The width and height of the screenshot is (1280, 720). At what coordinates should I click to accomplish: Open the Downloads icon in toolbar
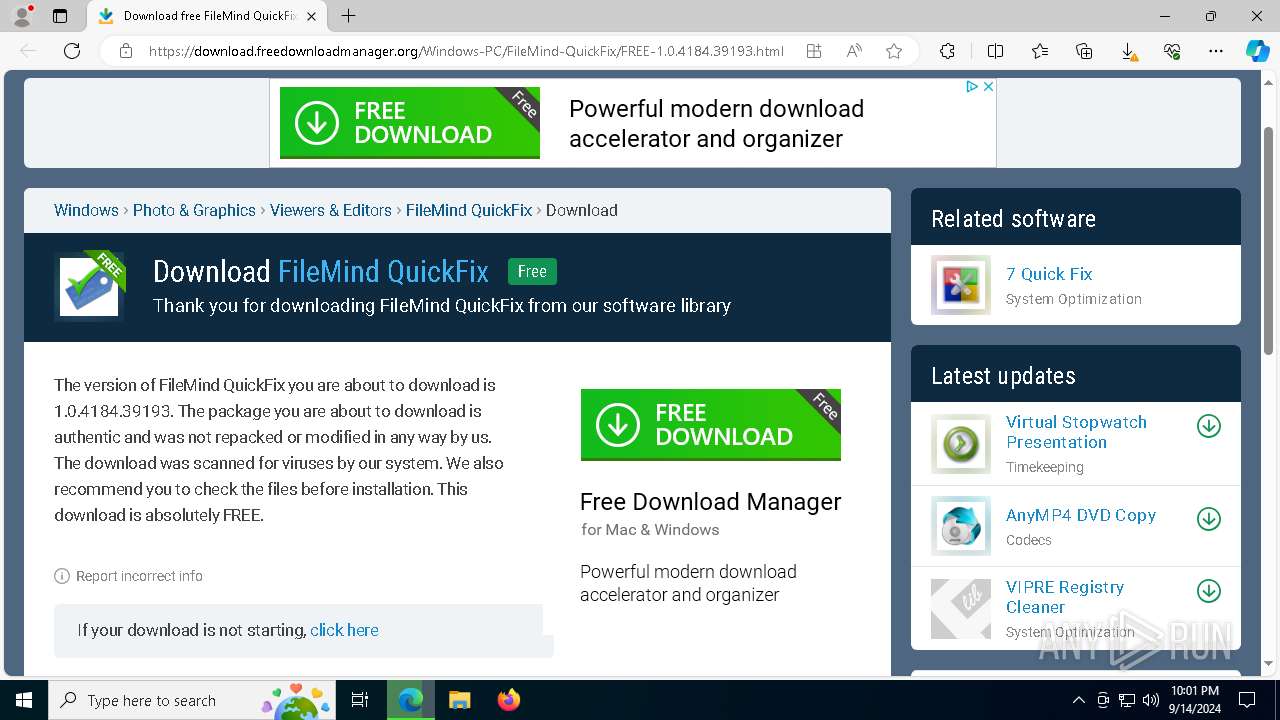pyautogui.click(x=1128, y=51)
